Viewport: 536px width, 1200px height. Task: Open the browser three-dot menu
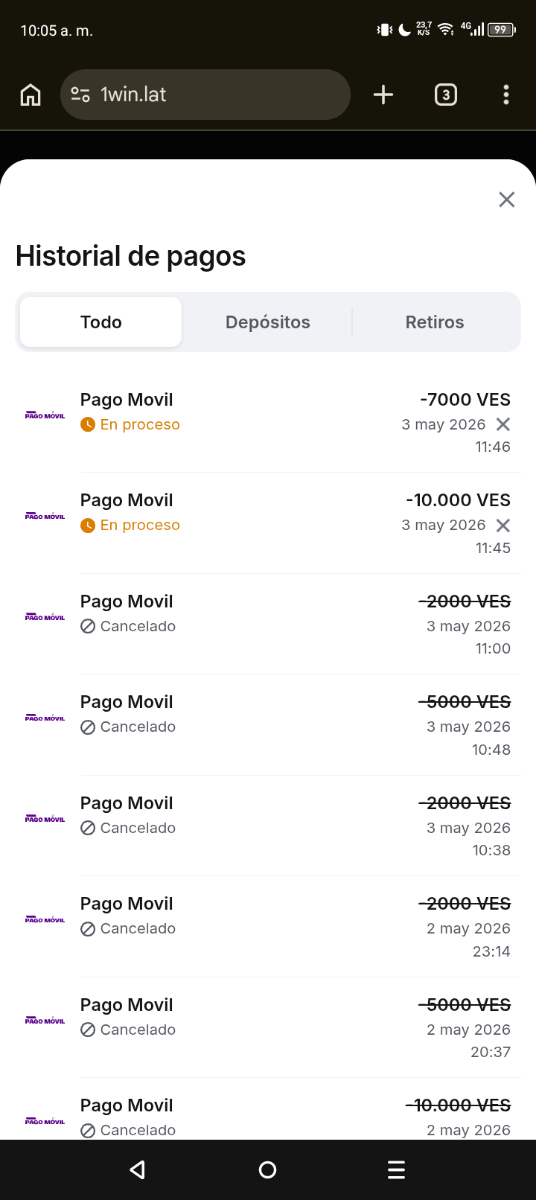pyautogui.click(x=506, y=95)
